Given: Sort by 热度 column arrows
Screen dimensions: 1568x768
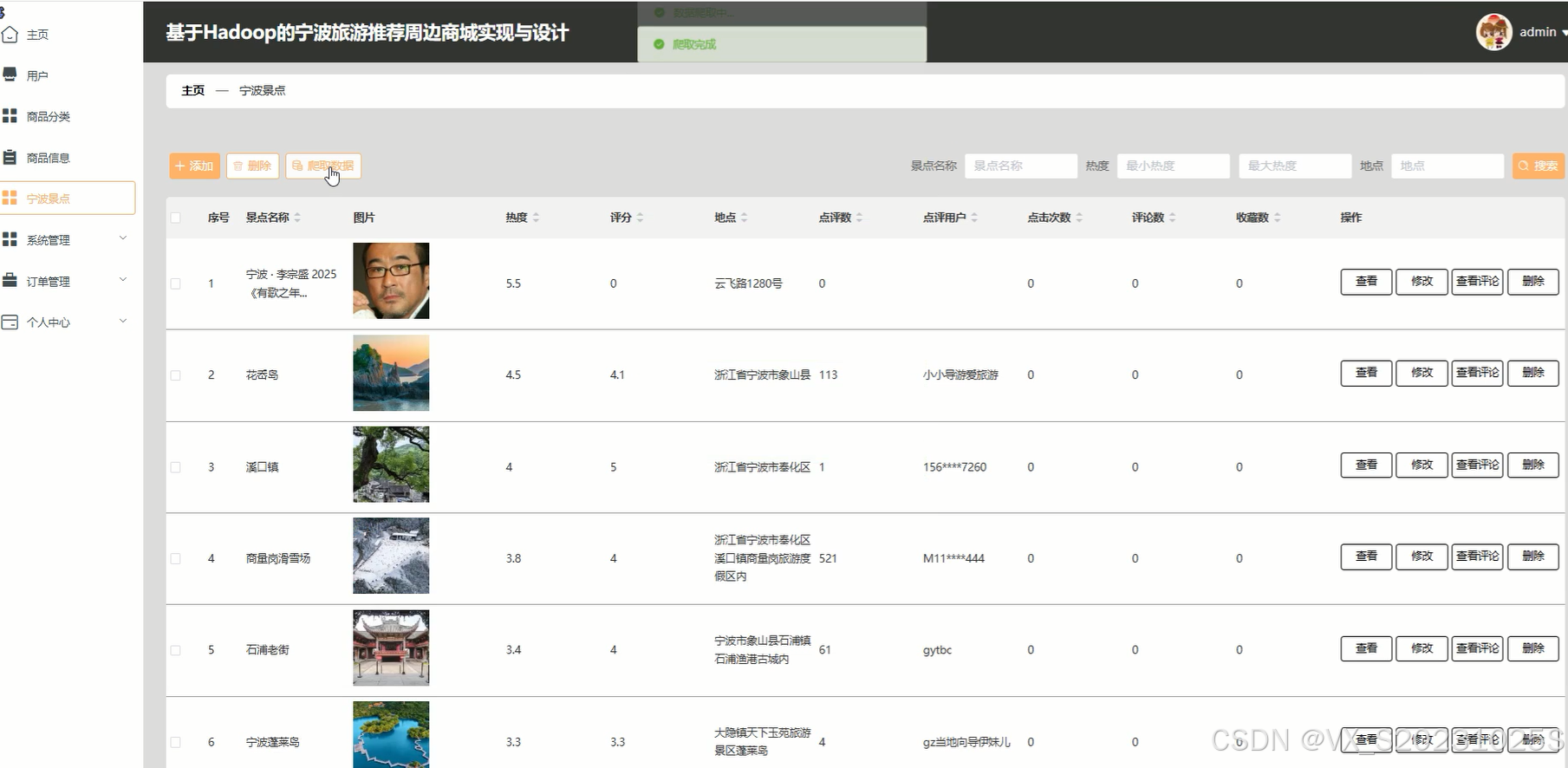Looking at the screenshot, I should pyautogui.click(x=536, y=218).
